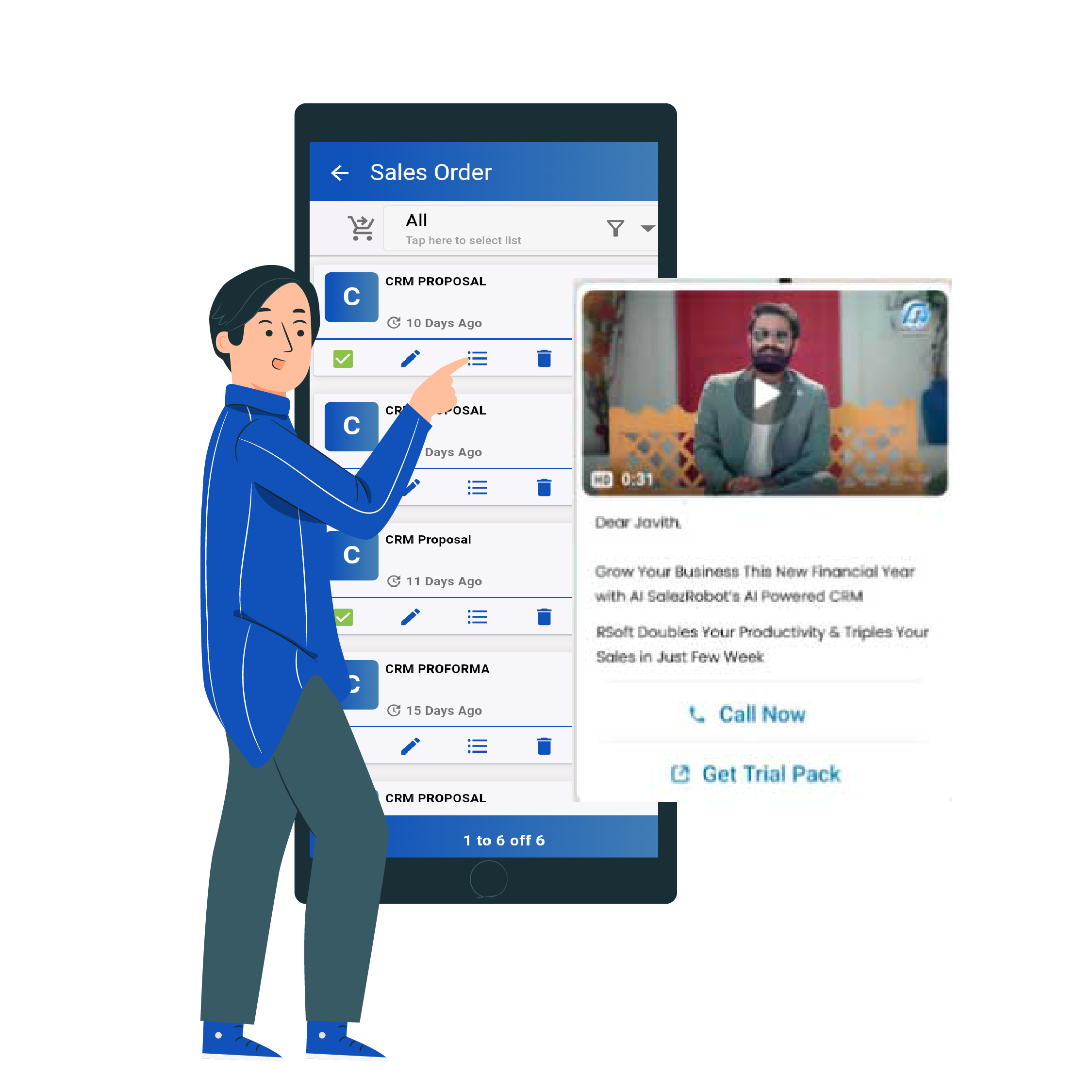Click the list icon on CRM PROFORMA entry
Screen dimensions: 1092x1092
point(477,746)
